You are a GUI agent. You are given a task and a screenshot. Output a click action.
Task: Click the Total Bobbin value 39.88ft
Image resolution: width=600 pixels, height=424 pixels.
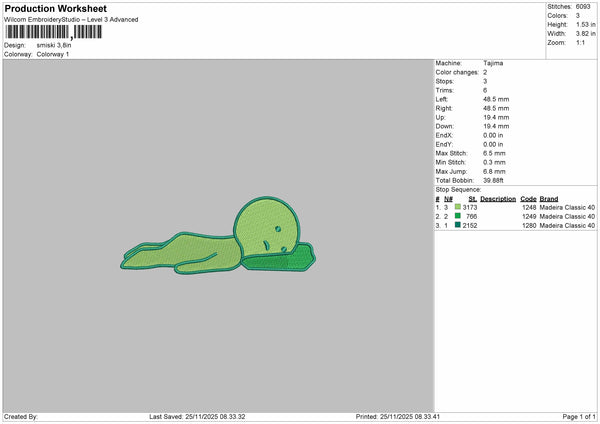pos(495,179)
